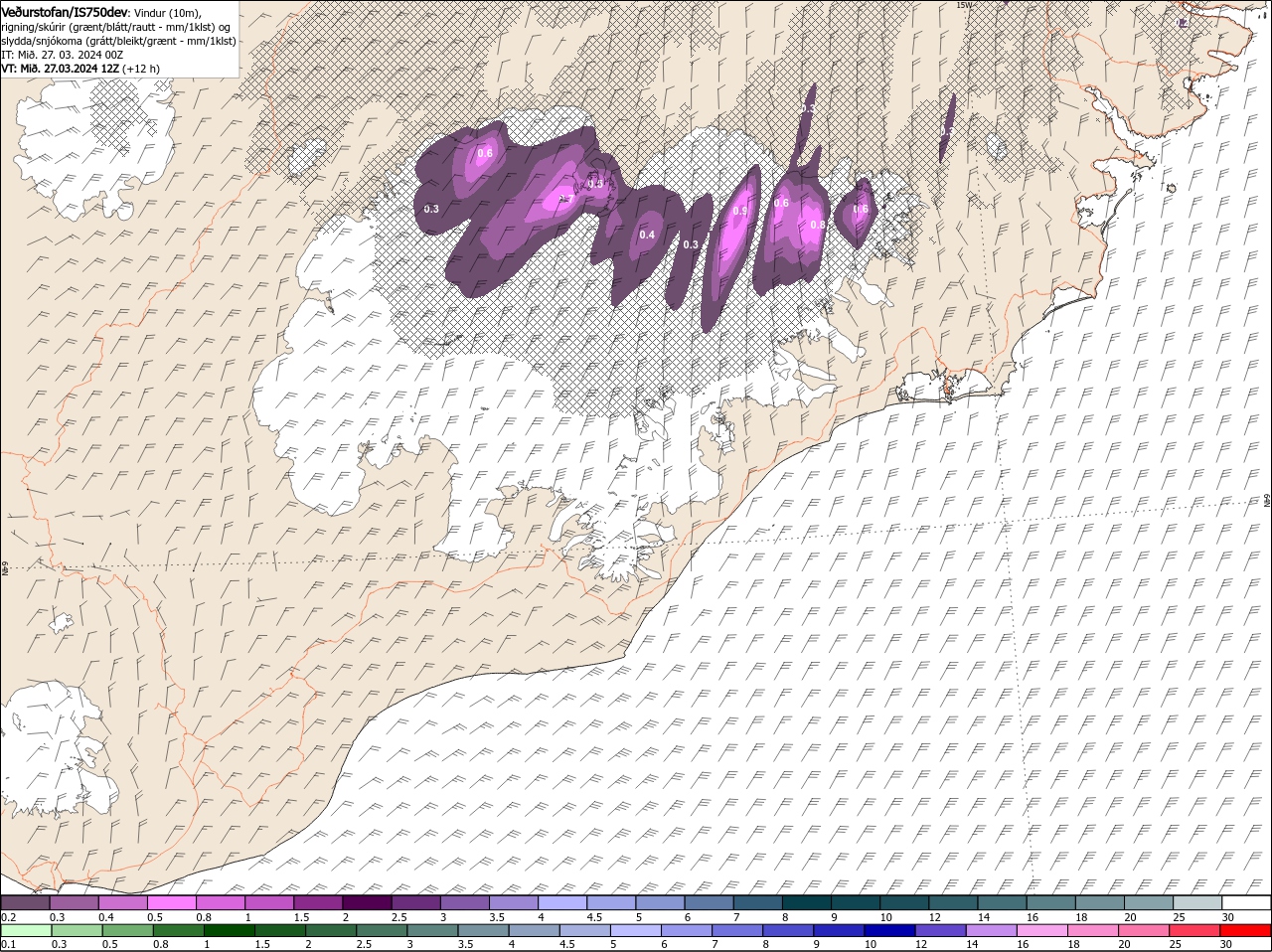Click the 'IT: Mið. 27. 03. 2024 00Z' line
The image size is (1272, 952).
(63, 55)
